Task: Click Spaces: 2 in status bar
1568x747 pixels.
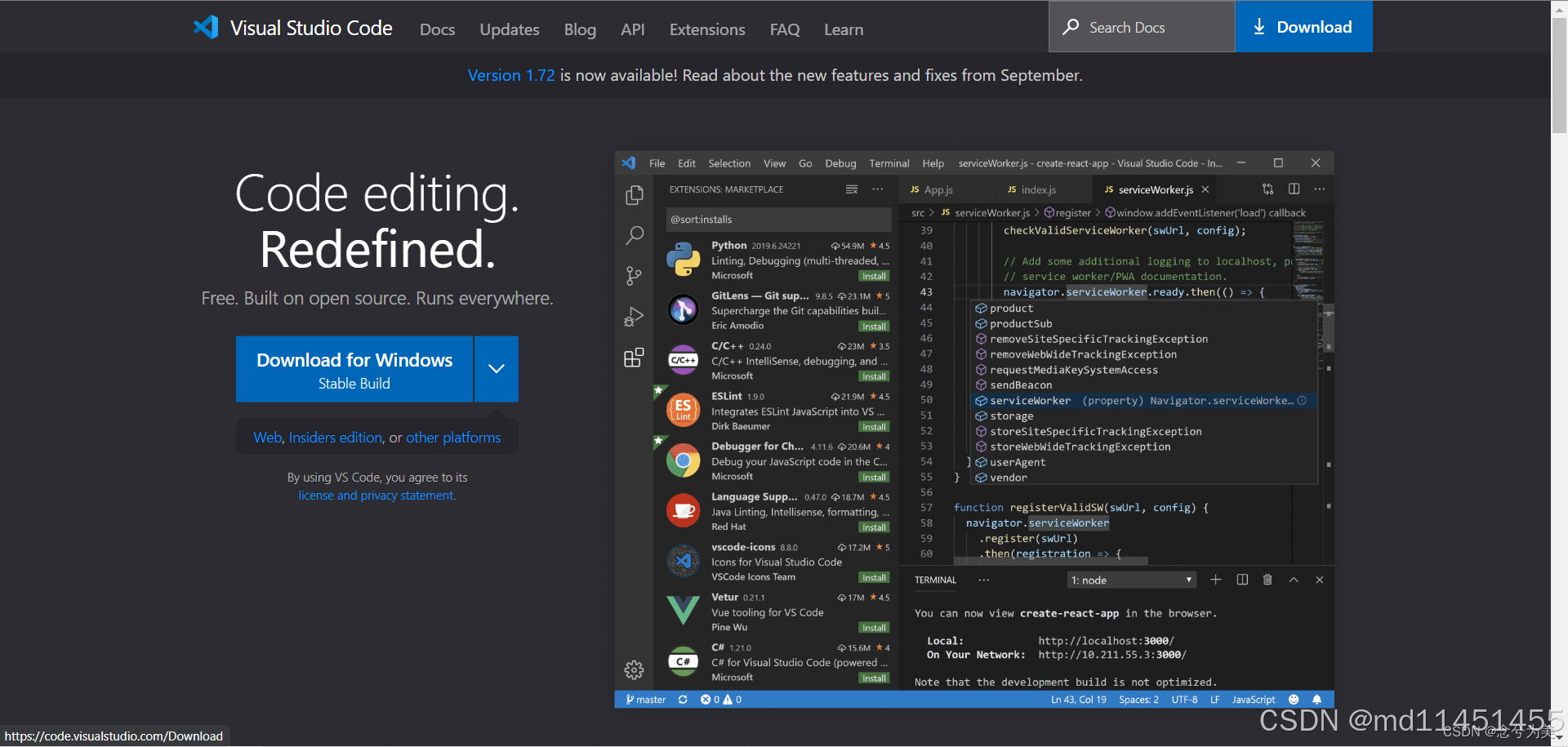Action: [1138, 700]
